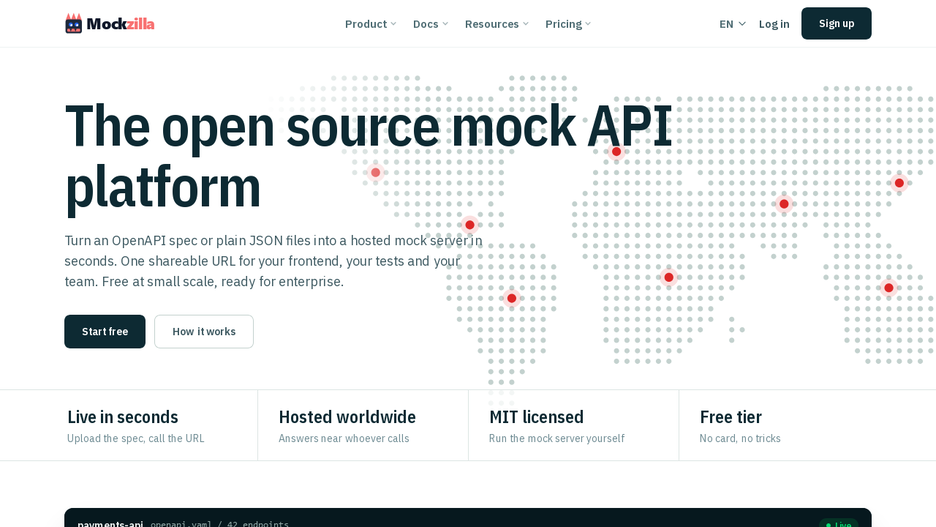Click the chevron next to Resources
The height and width of the screenshot is (527, 936).
[525, 24]
